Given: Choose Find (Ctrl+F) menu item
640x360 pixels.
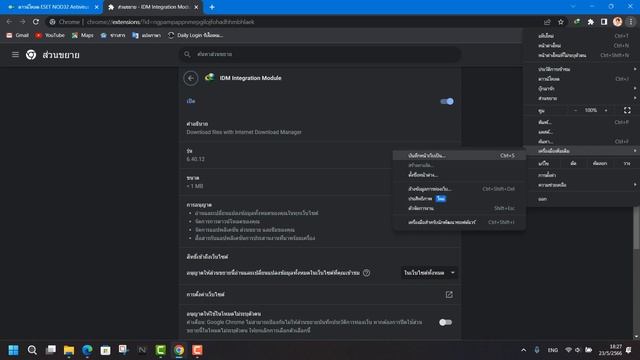Looking at the screenshot, I should (x=582, y=142).
